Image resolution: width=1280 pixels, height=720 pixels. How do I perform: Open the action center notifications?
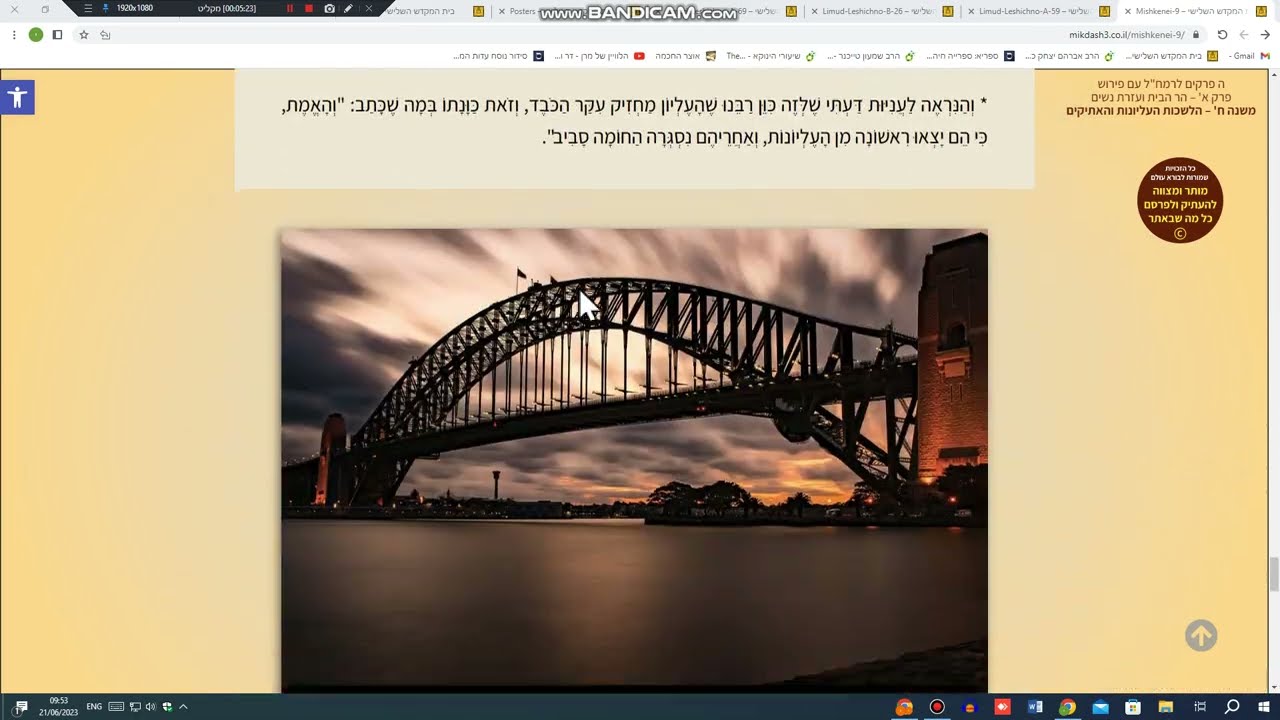[x=21, y=706]
